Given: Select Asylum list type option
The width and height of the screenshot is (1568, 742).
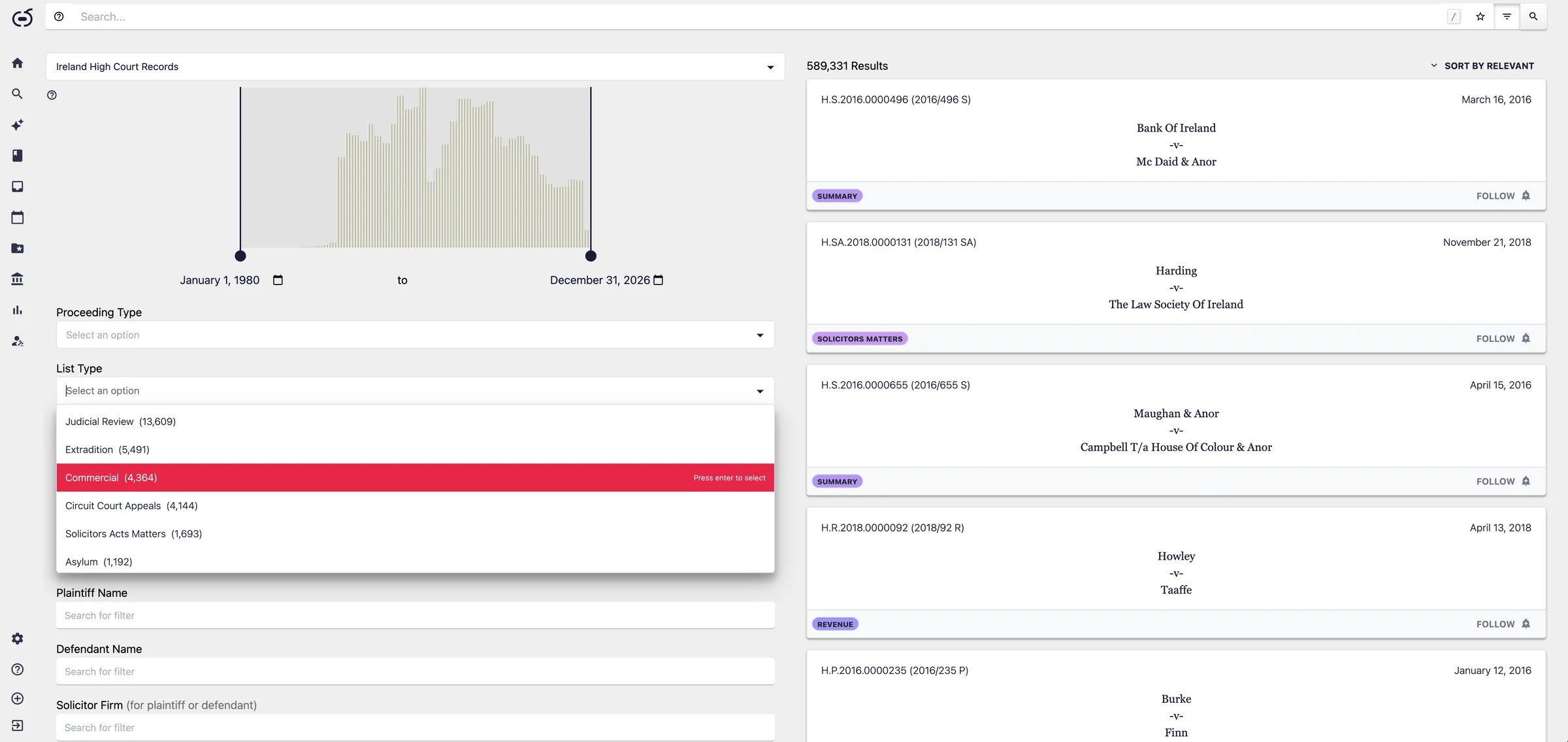Looking at the screenshot, I should 416,562.
